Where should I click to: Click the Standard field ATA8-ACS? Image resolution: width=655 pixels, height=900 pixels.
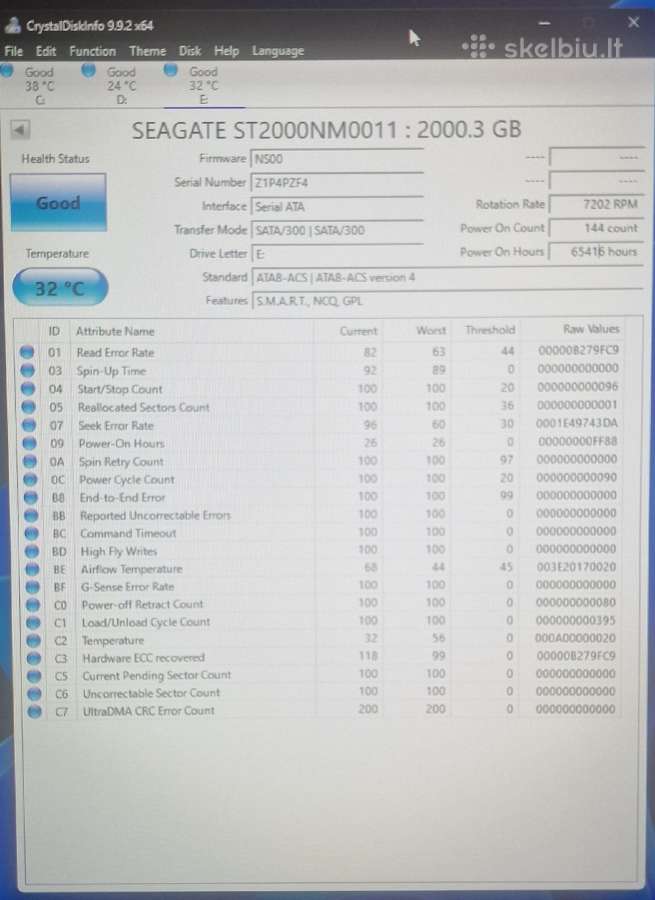[447, 277]
